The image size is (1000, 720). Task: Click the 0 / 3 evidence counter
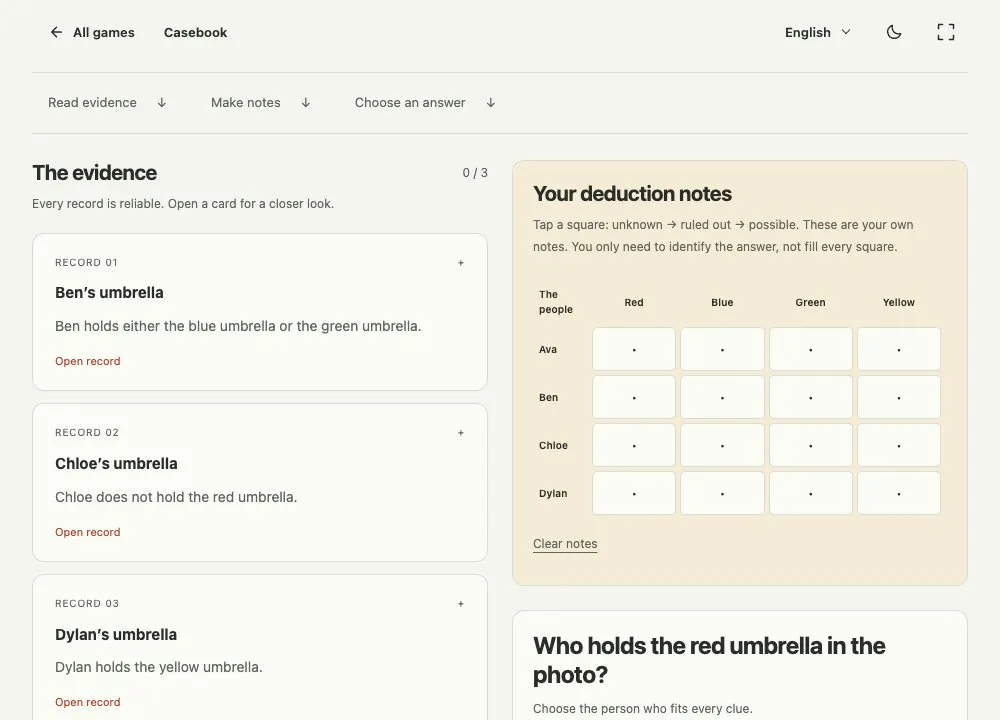tap(475, 173)
